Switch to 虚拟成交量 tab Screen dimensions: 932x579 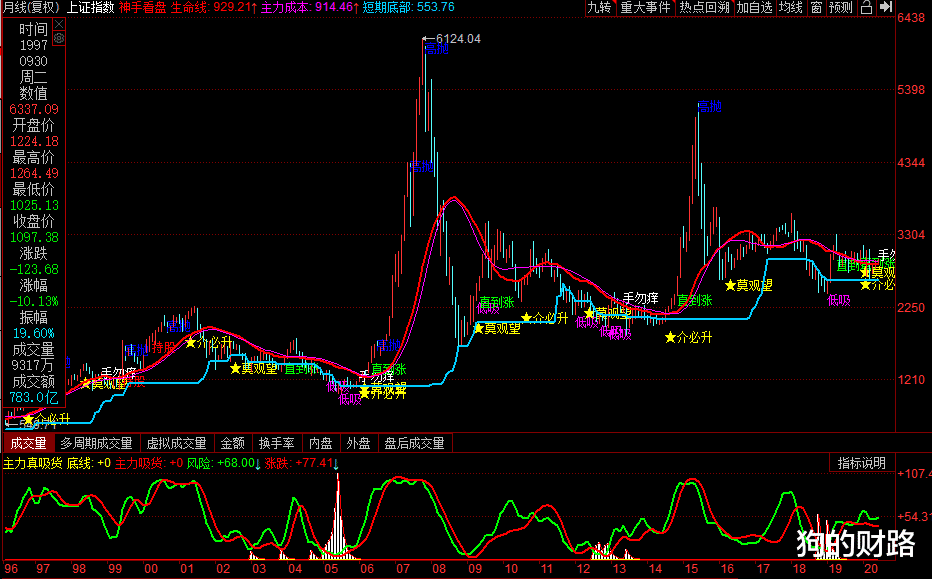click(x=177, y=443)
